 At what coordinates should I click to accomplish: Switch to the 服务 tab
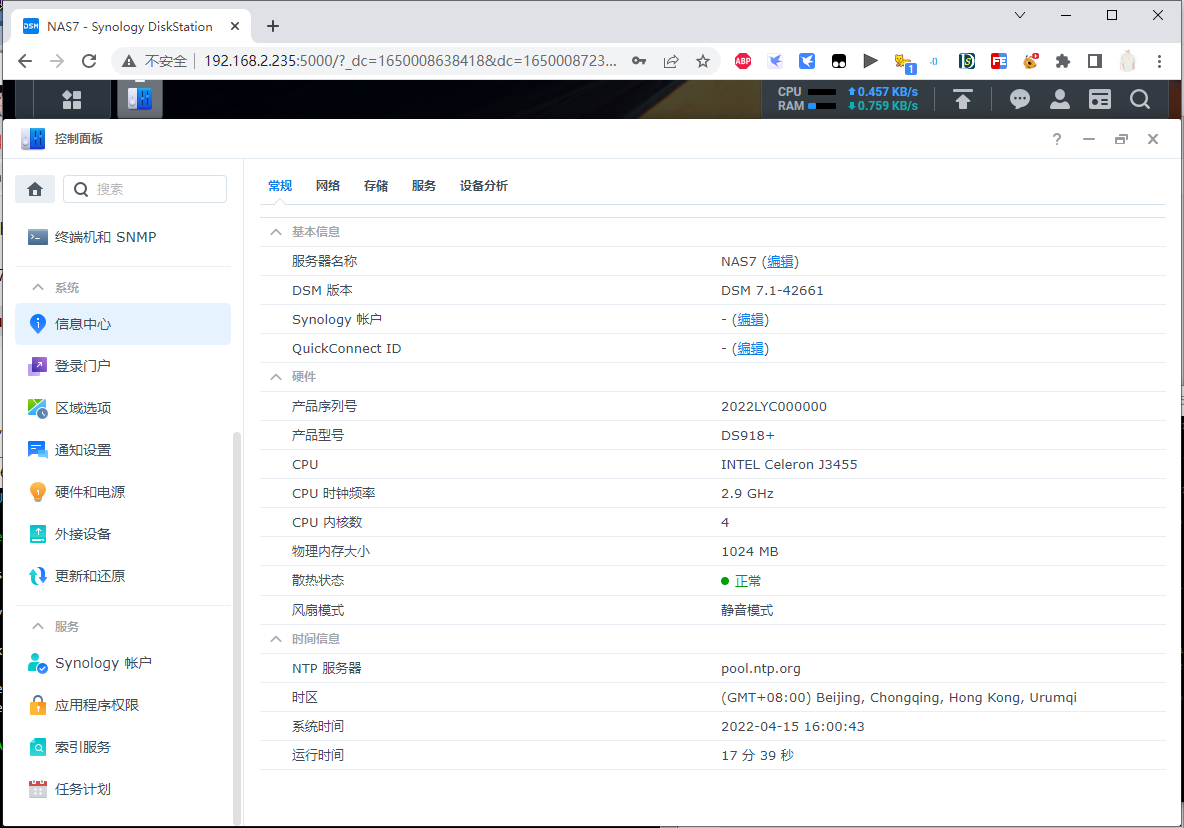[424, 186]
